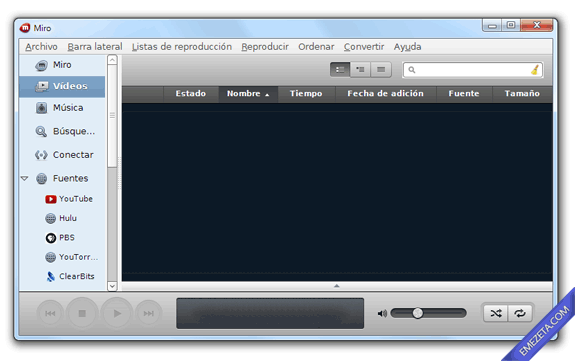Sort by the Nombre column header

[248, 94]
